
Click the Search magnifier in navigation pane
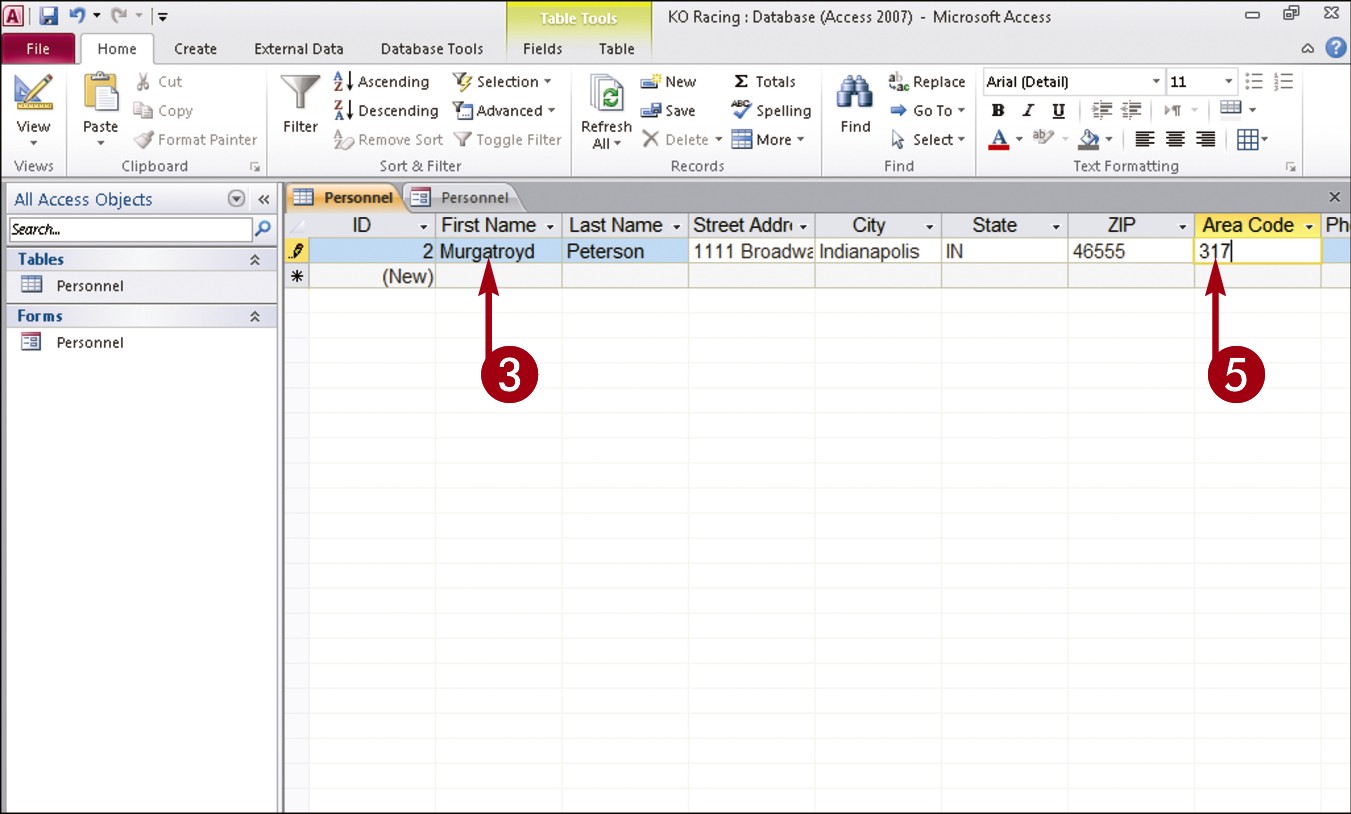pos(263,229)
